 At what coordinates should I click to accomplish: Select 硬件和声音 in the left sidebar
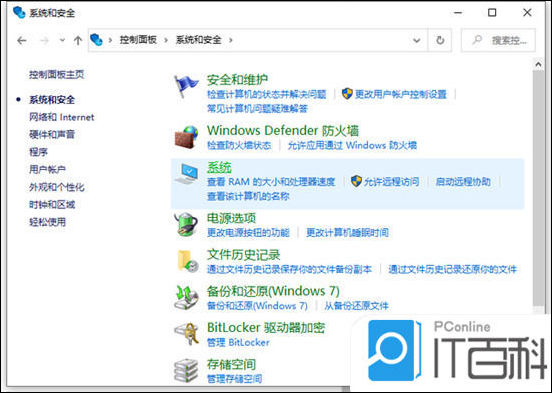52,135
